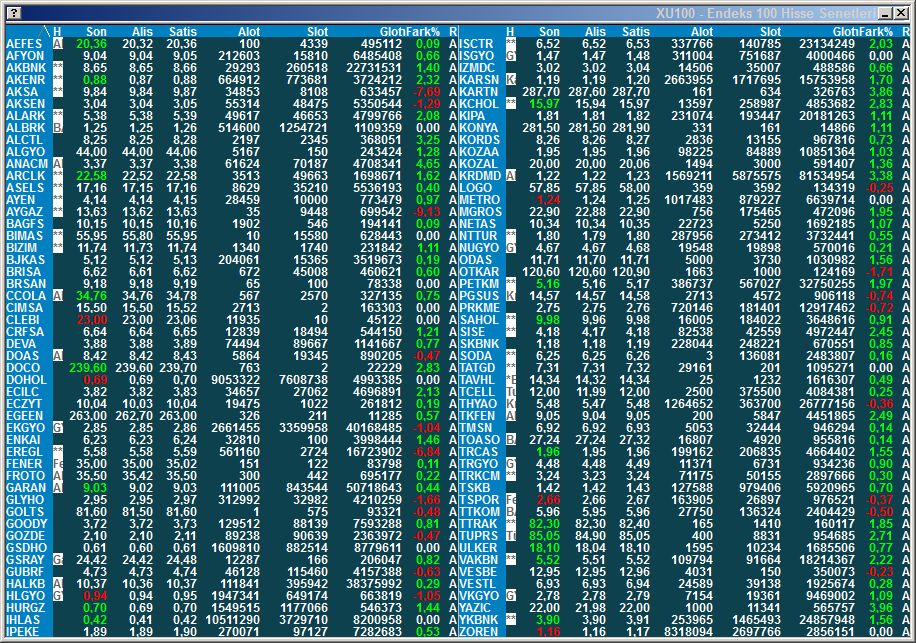The image size is (916, 643).
Task: Choose the PETKM stock symbol
Action: point(479,283)
